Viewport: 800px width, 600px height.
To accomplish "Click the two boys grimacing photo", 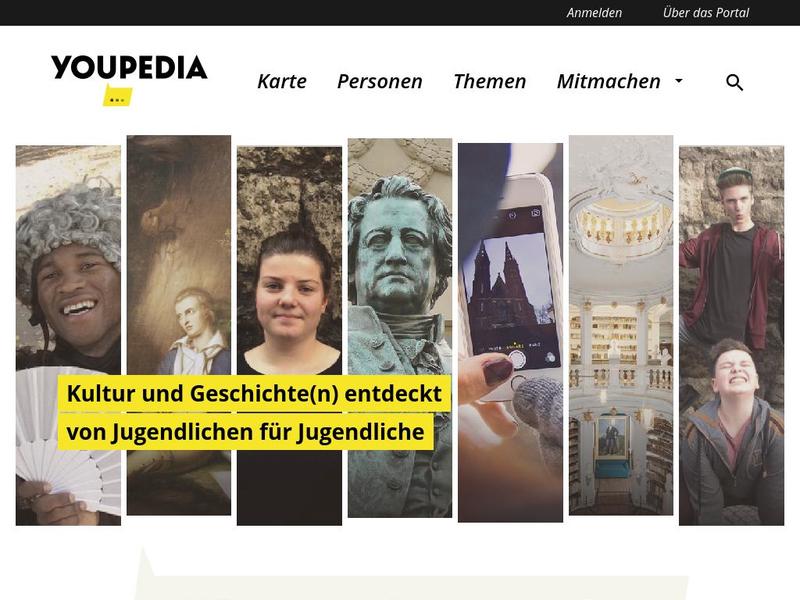I will [x=732, y=335].
